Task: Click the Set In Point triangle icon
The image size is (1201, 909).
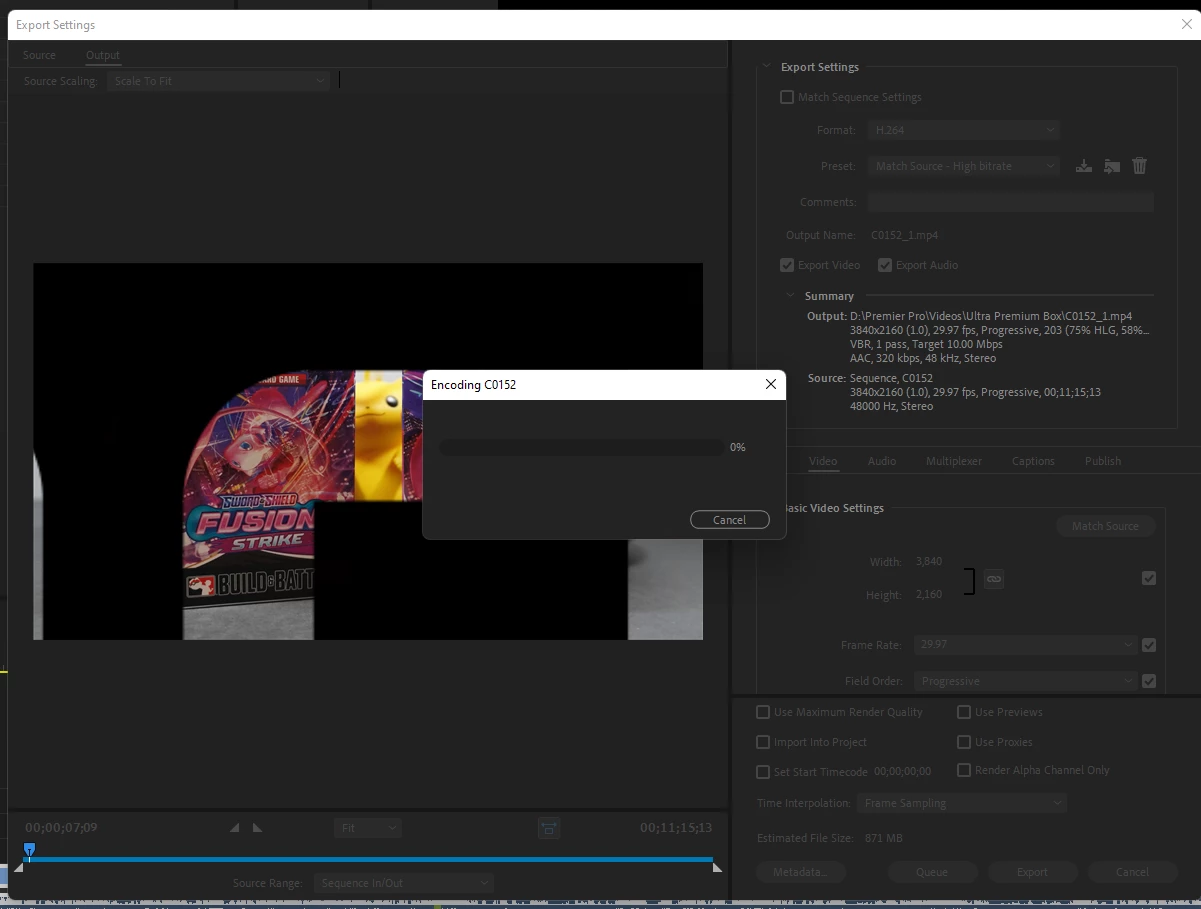Action: 234,828
